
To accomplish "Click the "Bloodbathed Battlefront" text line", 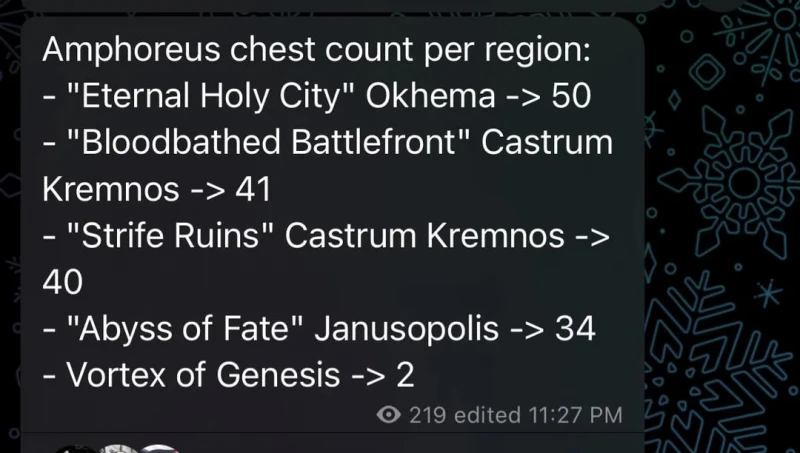I will [x=327, y=142].
